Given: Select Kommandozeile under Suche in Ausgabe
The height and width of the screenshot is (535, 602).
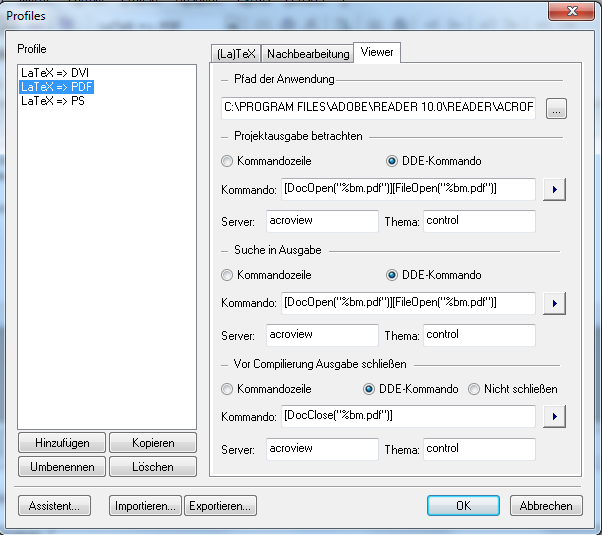Looking at the screenshot, I should [x=266, y=275].
